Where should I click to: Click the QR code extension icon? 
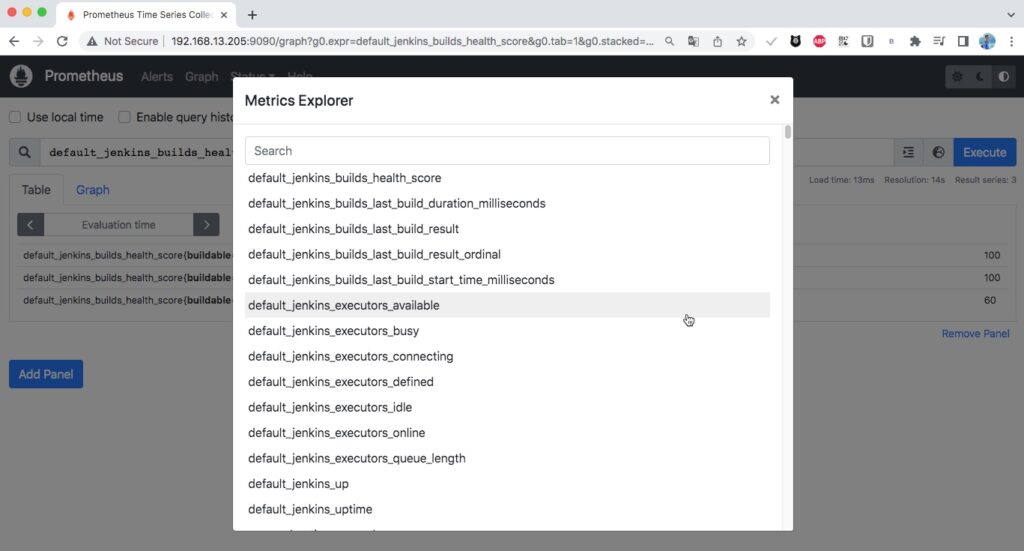(843, 41)
